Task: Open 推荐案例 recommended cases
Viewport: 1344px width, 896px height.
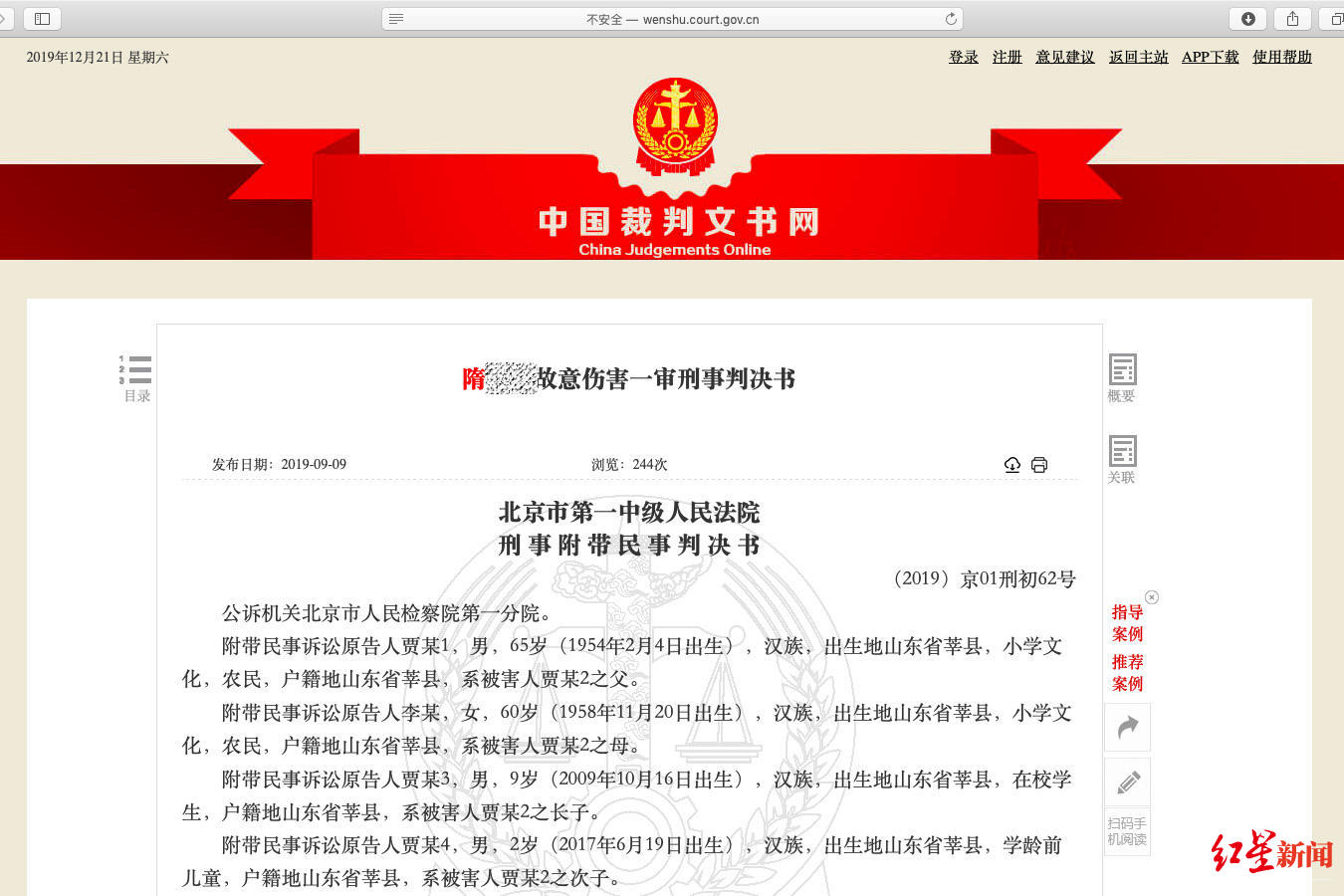Action: click(x=1126, y=673)
